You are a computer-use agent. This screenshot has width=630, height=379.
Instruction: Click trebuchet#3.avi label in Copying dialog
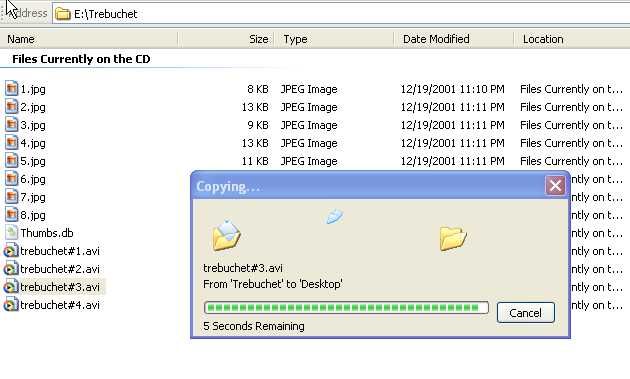pos(243,268)
